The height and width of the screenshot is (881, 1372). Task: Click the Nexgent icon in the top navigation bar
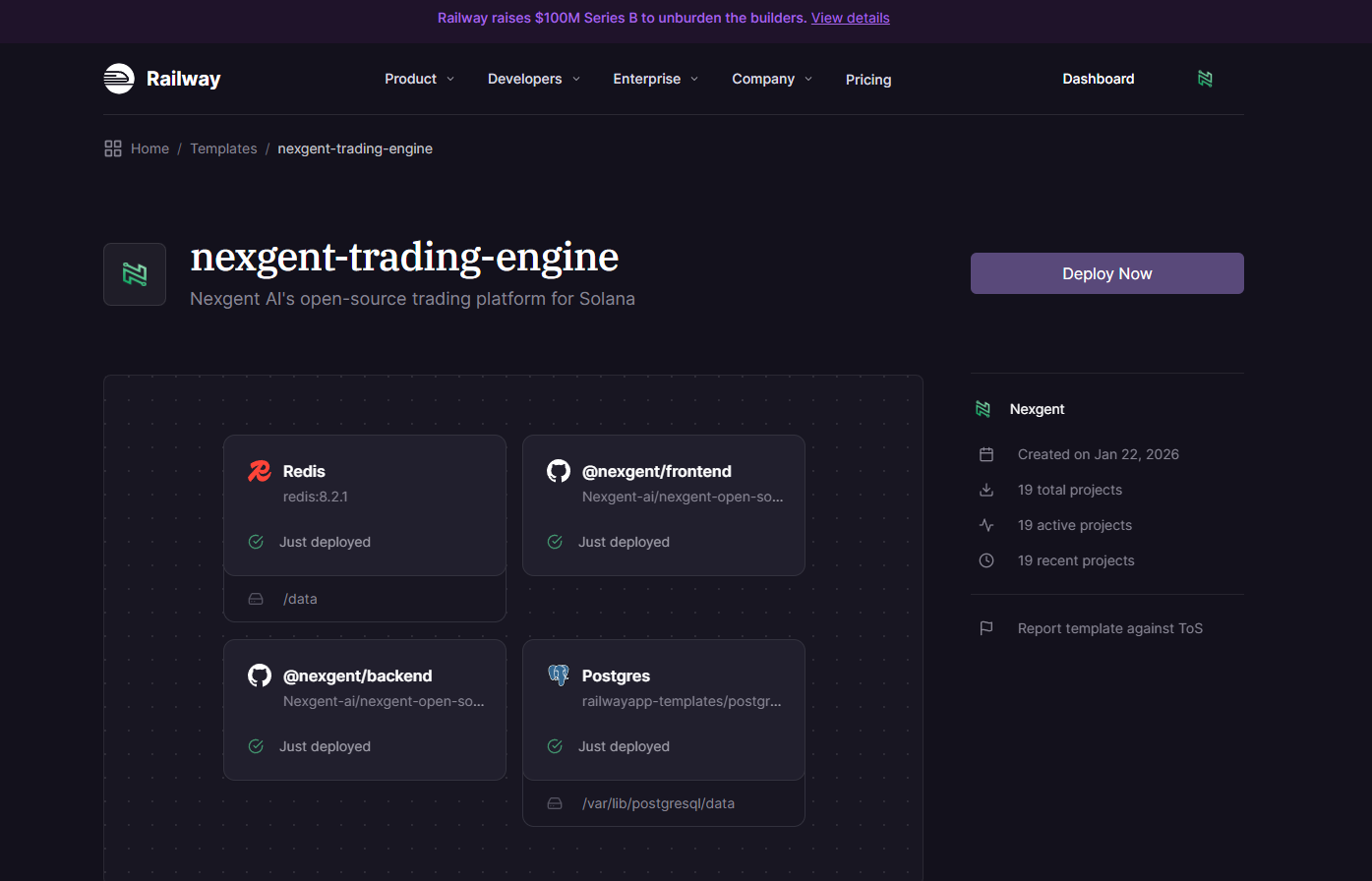(x=1205, y=78)
